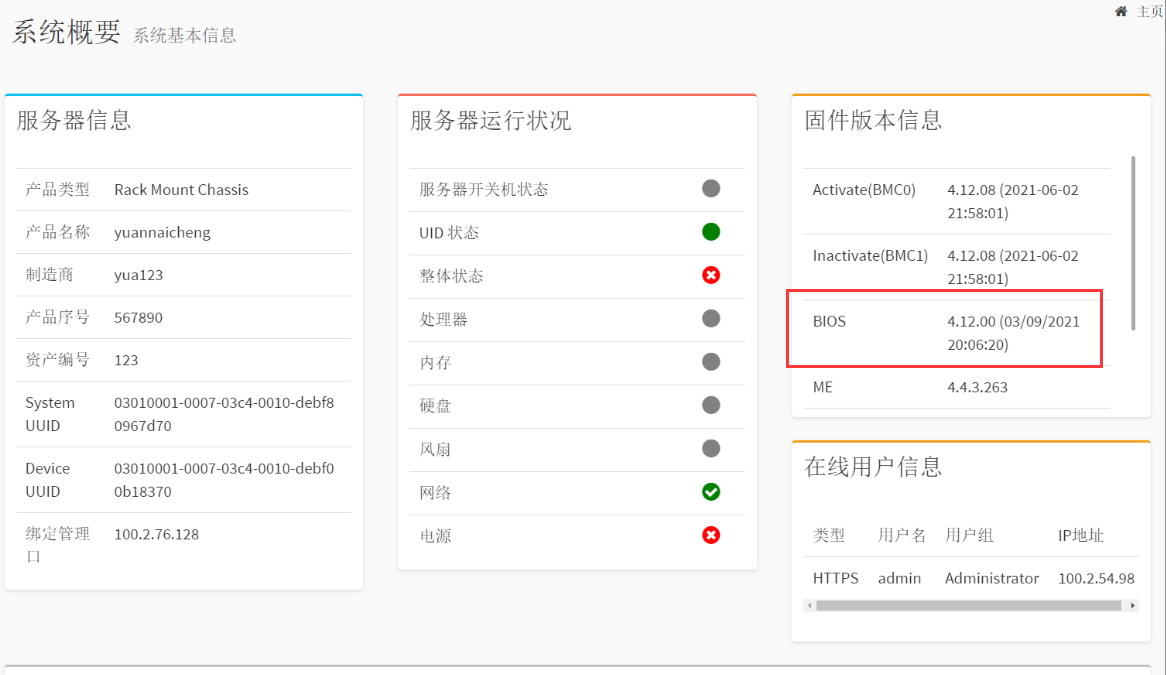
Task: Click the gray 风扇 status indicator
Action: coord(711,449)
